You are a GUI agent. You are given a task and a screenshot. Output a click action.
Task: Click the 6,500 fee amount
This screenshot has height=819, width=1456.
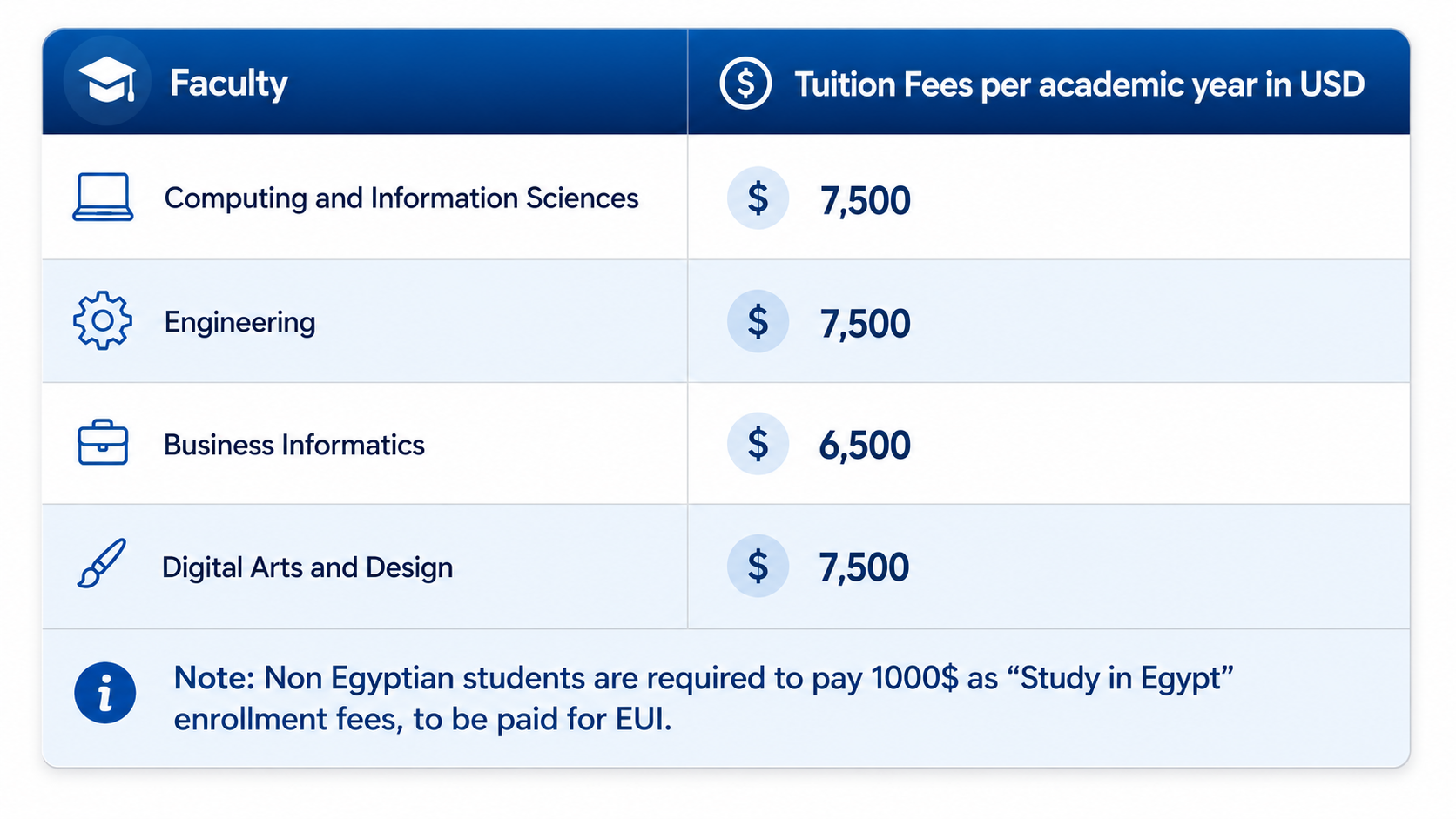[865, 446]
